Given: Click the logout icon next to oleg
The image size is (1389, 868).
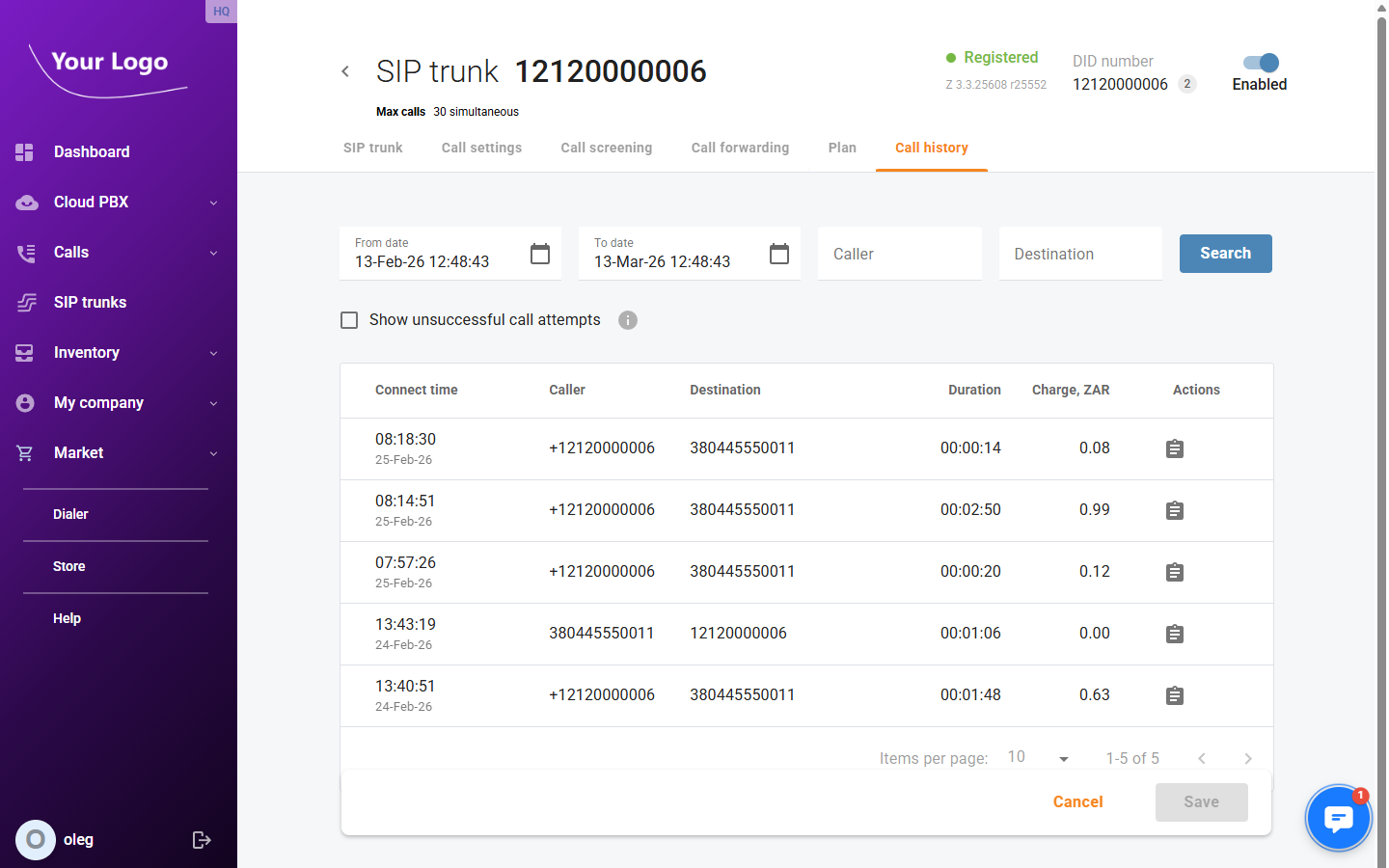Looking at the screenshot, I should click(202, 840).
